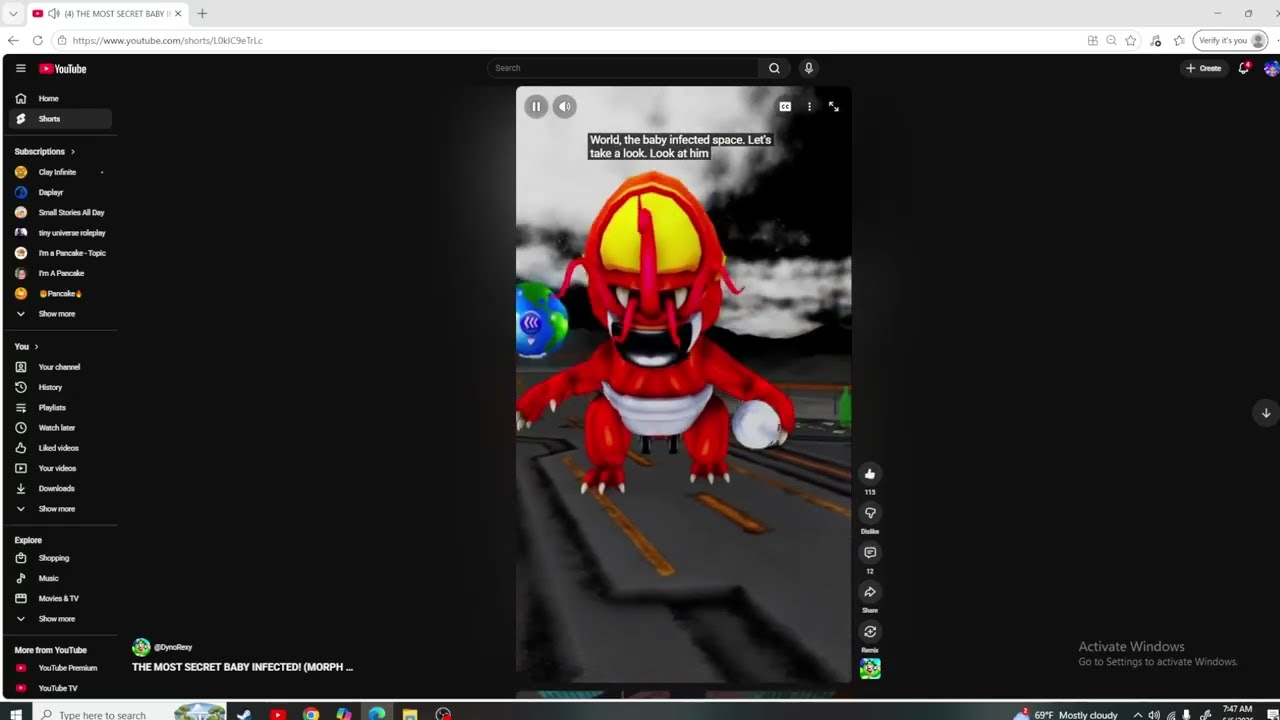Enter fullscreen for the Short

[x=834, y=106]
